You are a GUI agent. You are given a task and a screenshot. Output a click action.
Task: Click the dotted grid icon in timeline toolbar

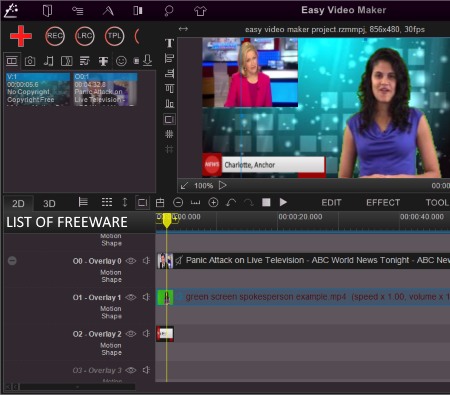(107, 202)
